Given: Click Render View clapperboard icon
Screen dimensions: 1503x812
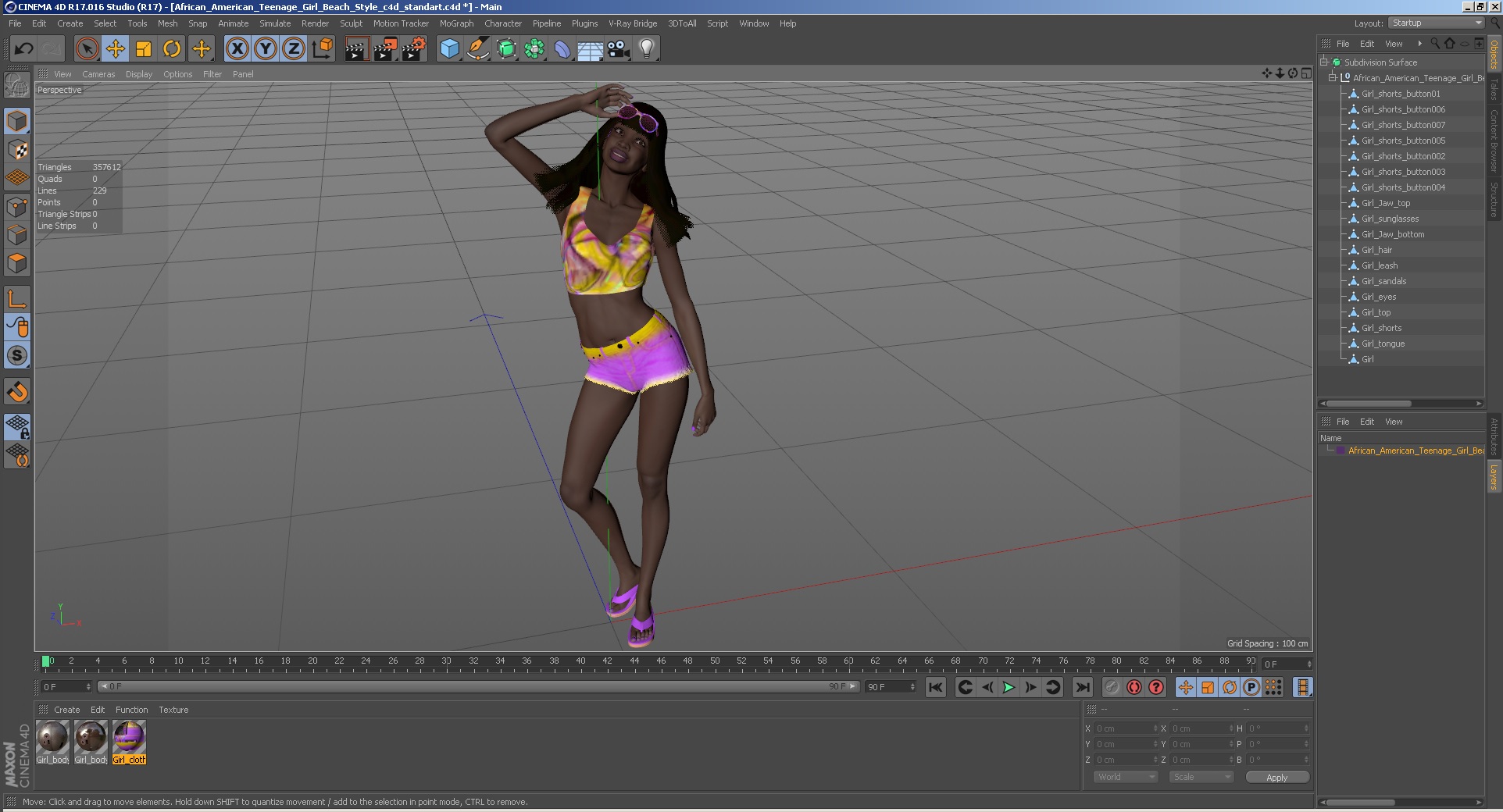Looking at the screenshot, I should 356,49.
